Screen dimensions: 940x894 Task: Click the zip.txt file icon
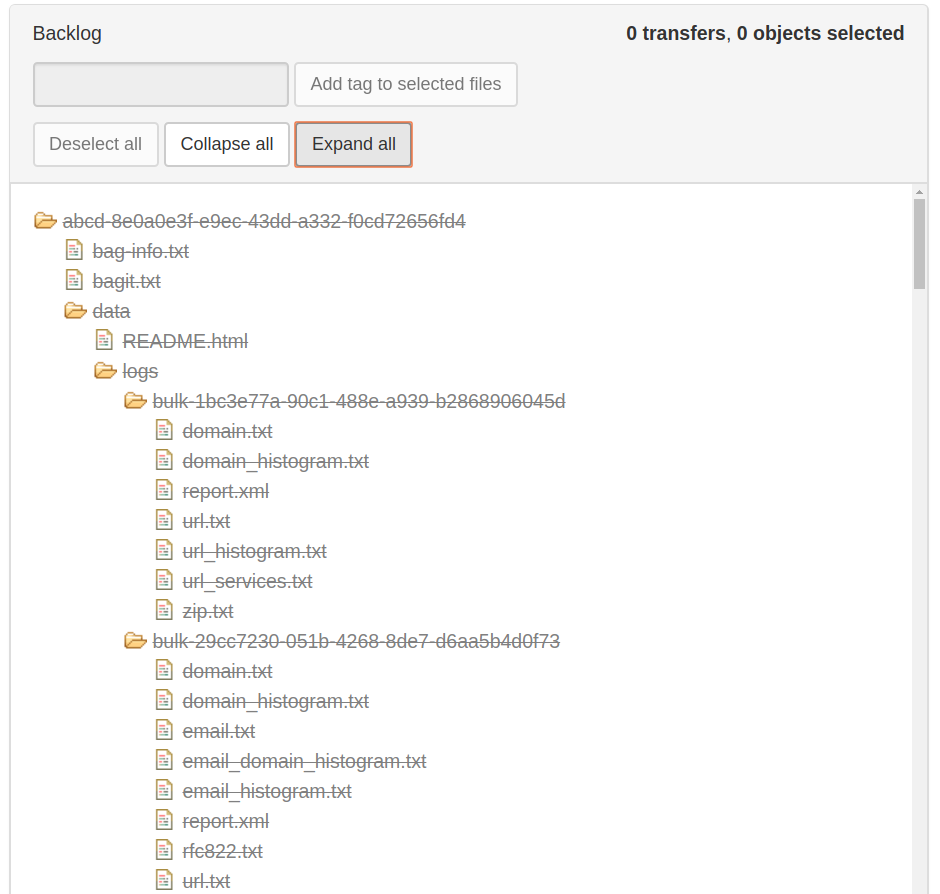pyautogui.click(x=164, y=611)
